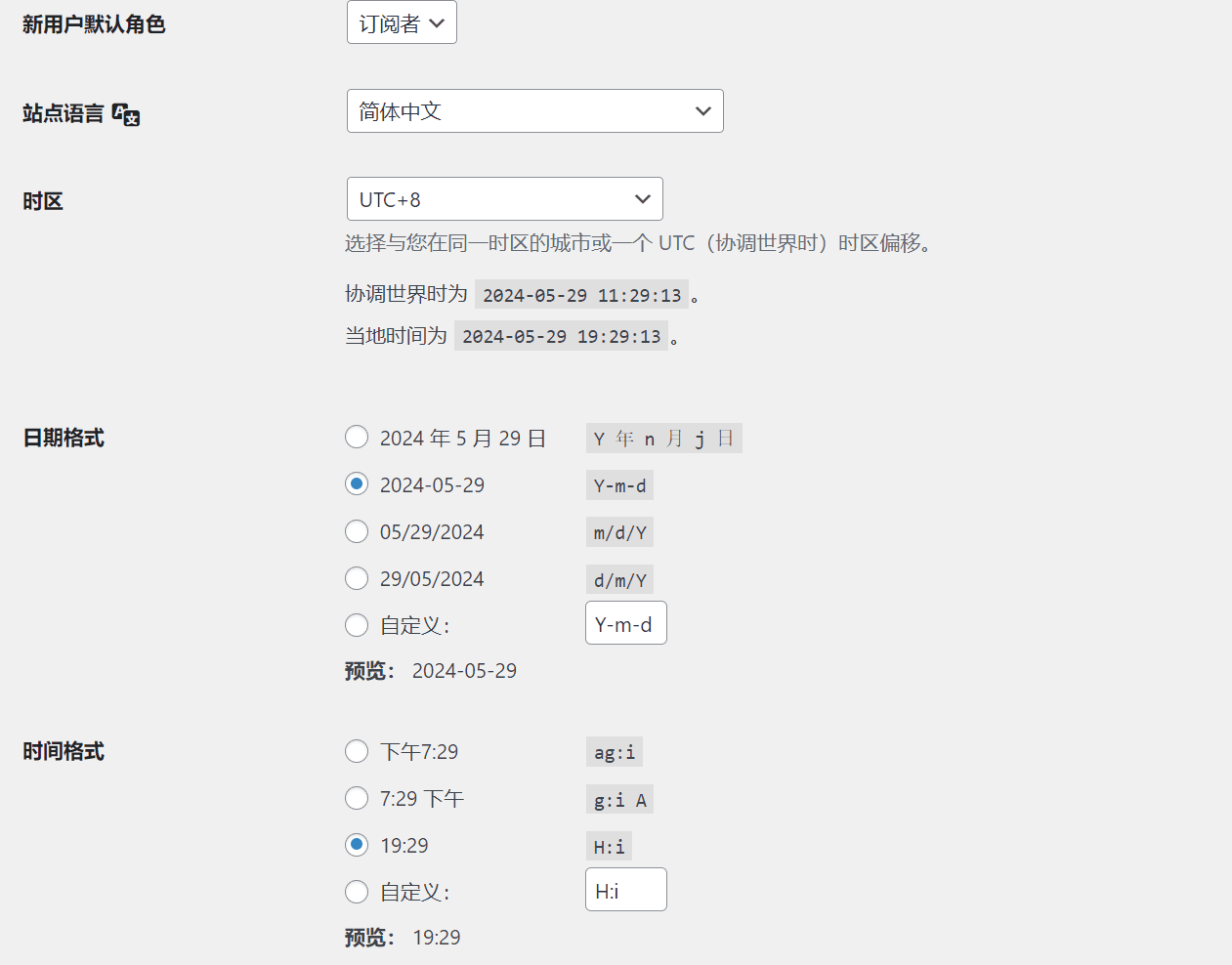Viewport: 1232px width, 965px height.
Task: Select the "2024-05-29" date format option
Action: pos(357,483)
